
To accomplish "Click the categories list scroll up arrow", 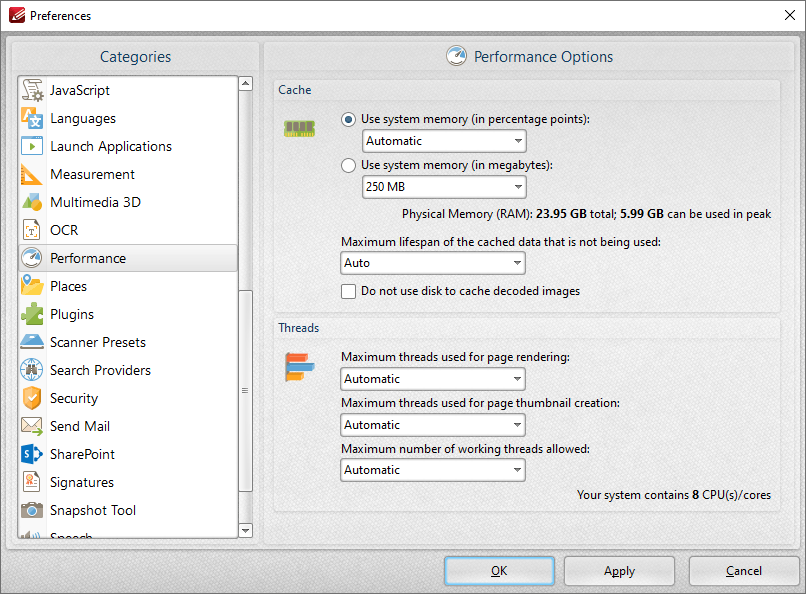I will point(246,83).
